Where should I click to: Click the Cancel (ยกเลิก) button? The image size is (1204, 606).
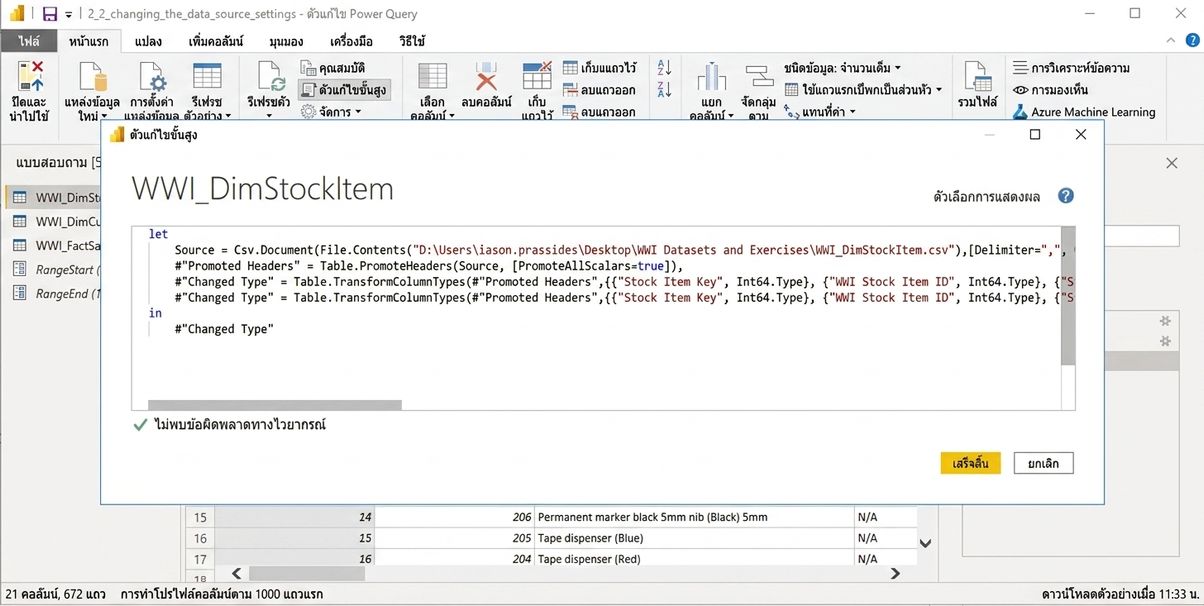point(1043,463)
